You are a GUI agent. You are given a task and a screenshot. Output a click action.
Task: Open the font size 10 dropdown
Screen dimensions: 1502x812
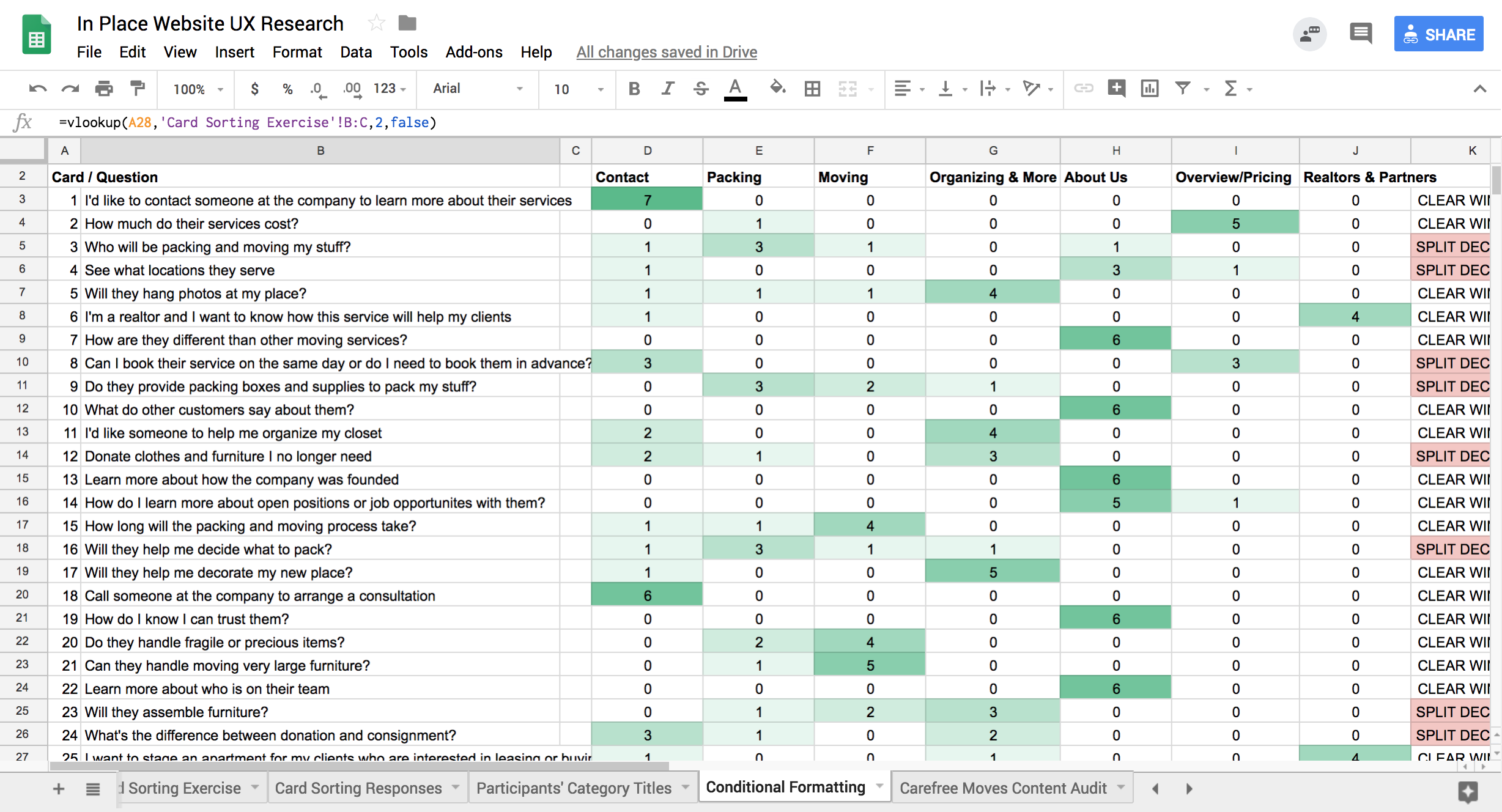point(579,89)
